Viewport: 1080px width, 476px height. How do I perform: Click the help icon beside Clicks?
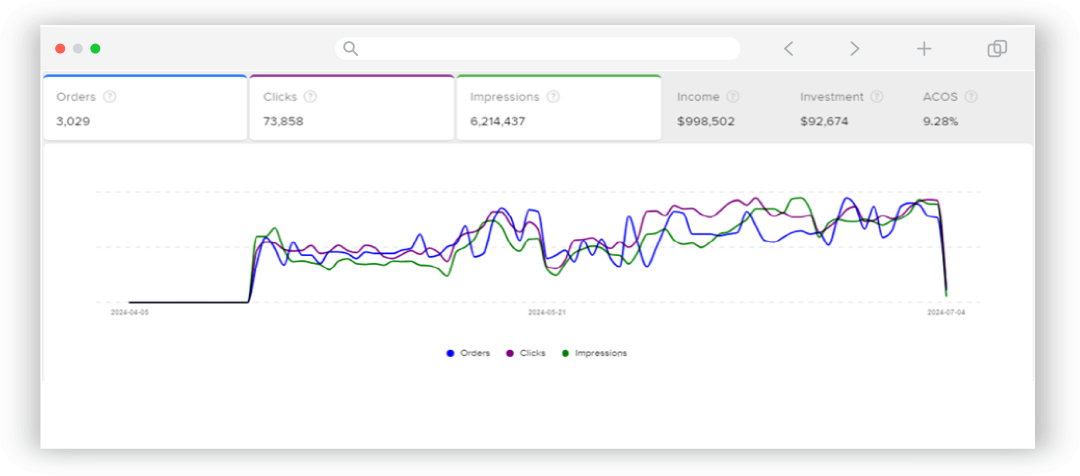point(310,97)
